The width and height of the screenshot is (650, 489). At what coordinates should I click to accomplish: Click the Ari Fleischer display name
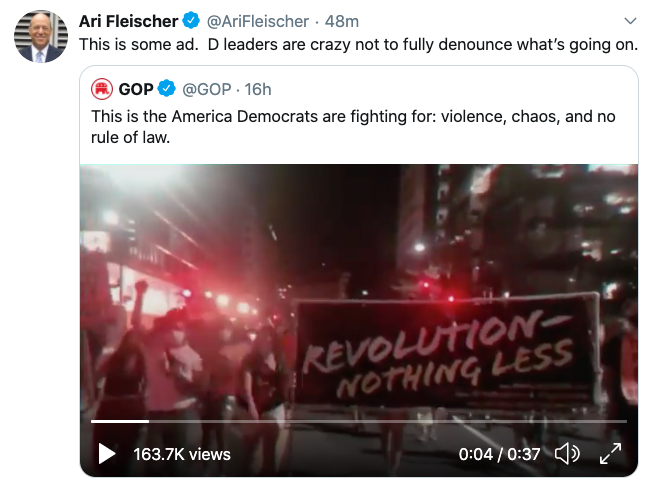pyautogui.click(x=129, y=21)
